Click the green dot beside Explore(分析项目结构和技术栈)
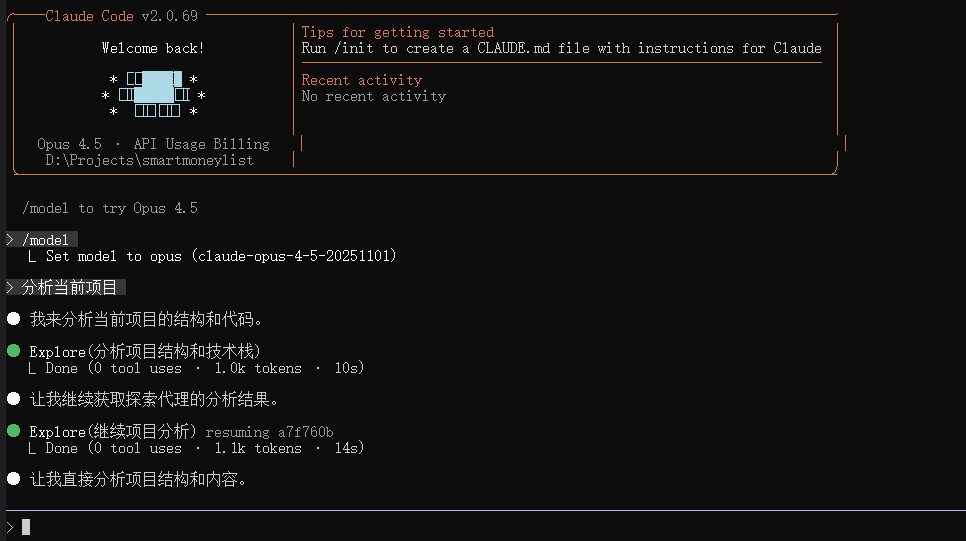Image resolution: width=966 pixels, height=541 pixels. [x=14, y=351]
